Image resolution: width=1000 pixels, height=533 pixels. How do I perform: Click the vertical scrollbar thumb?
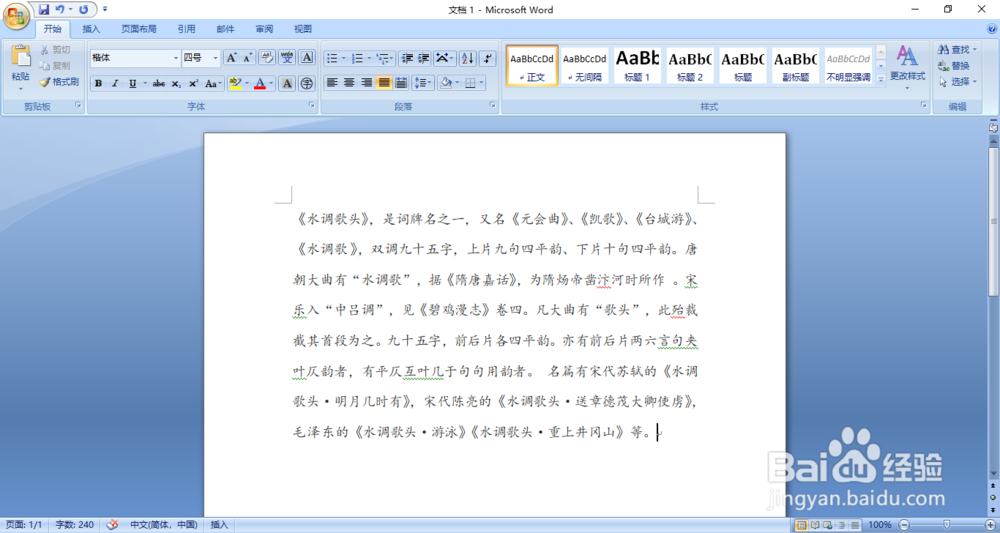click(x=993, y=222)
